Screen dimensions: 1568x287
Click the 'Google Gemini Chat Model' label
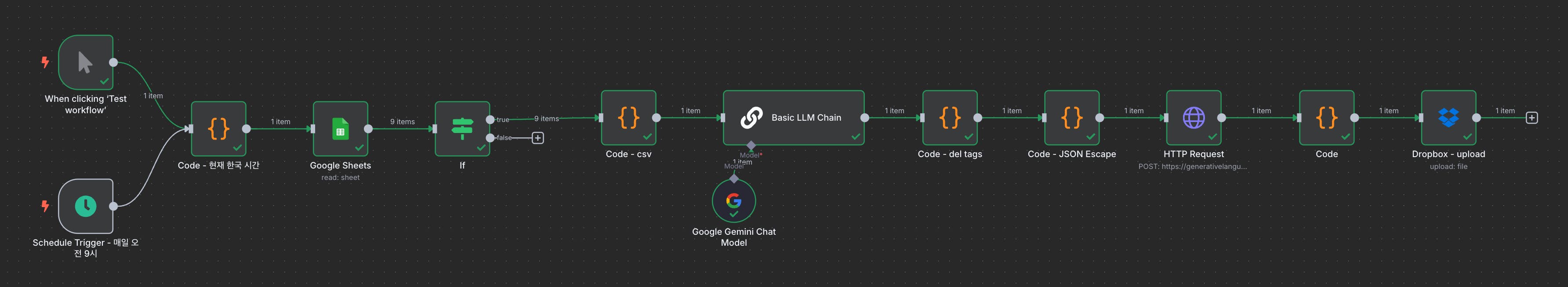point(733,237)
